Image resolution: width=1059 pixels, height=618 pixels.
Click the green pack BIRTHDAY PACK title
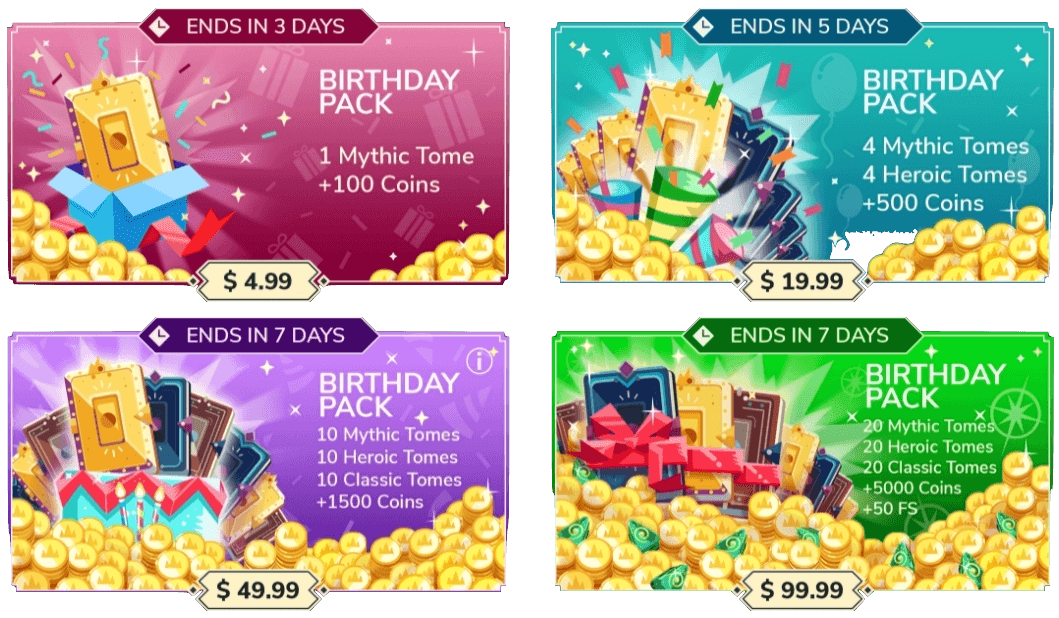click(x=935, y=386)
